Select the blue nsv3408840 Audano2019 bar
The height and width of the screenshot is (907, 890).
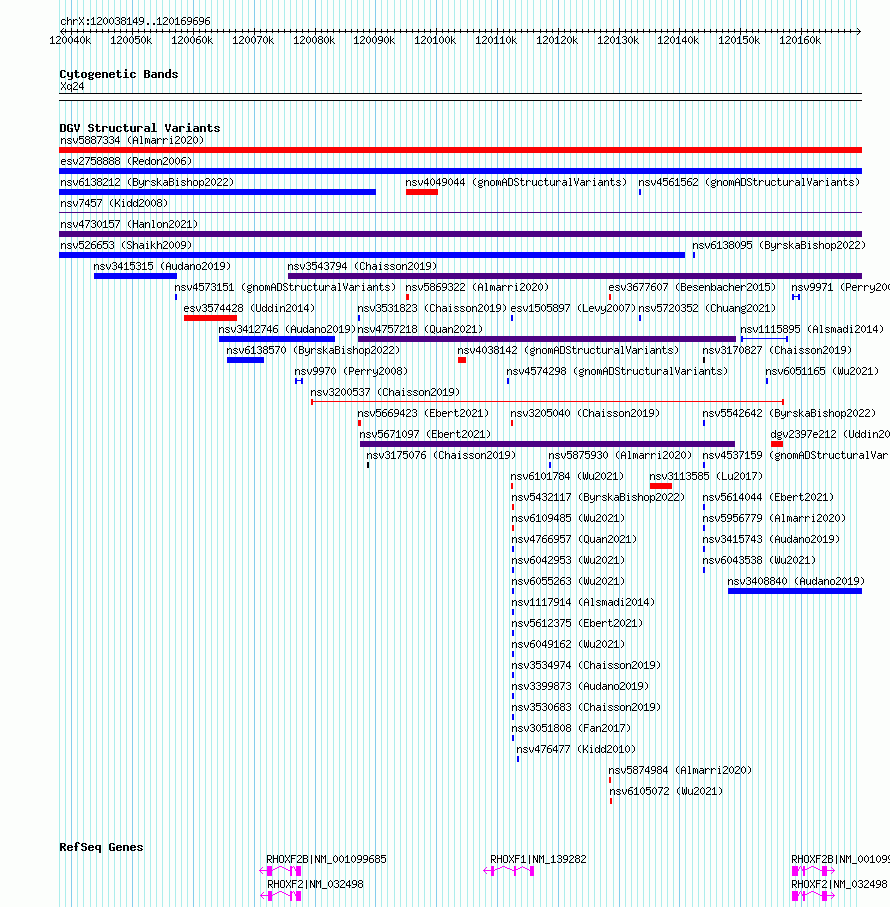coord(795,591)
